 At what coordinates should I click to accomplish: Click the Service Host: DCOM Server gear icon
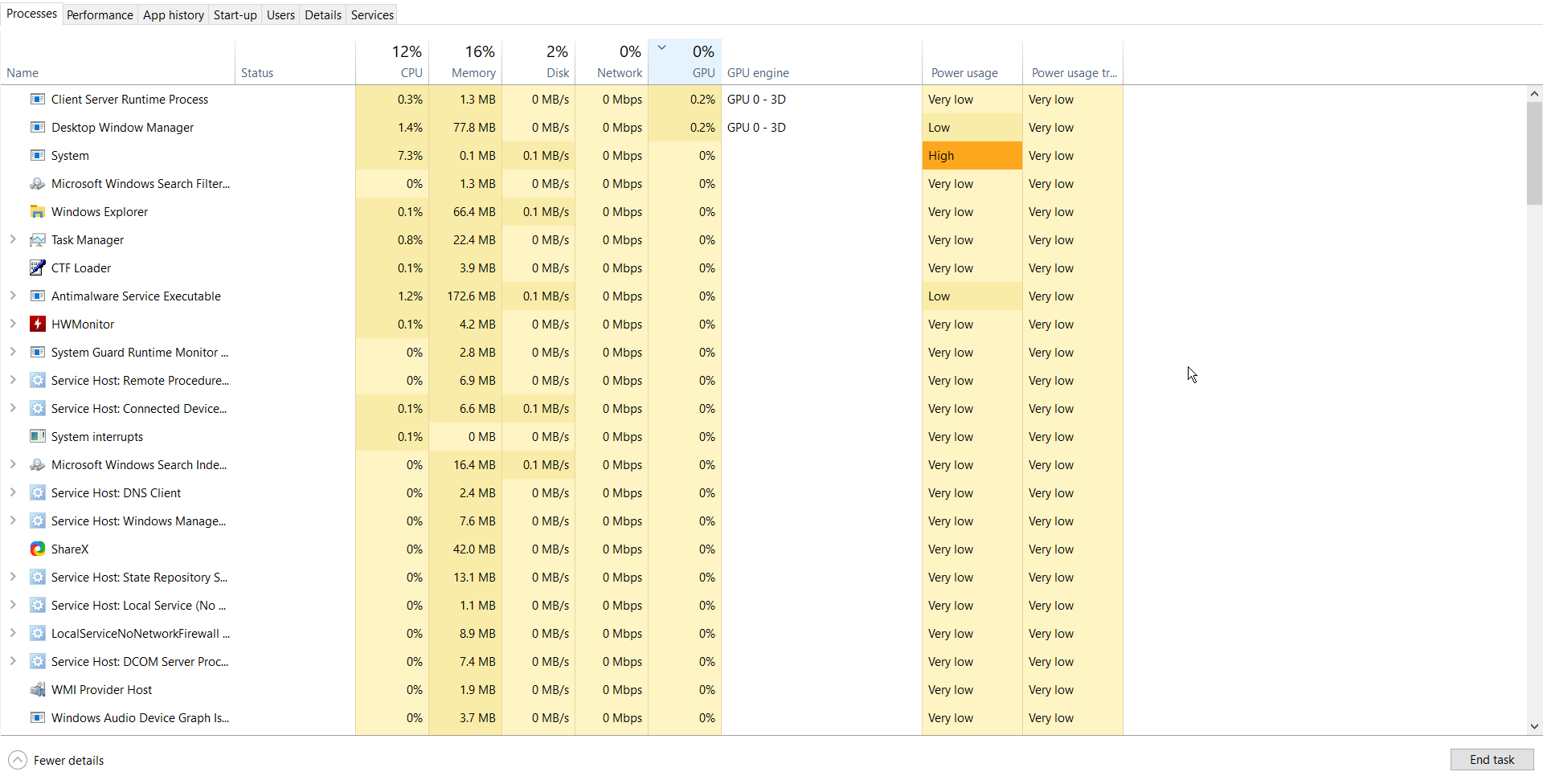[x=37, y=662]
